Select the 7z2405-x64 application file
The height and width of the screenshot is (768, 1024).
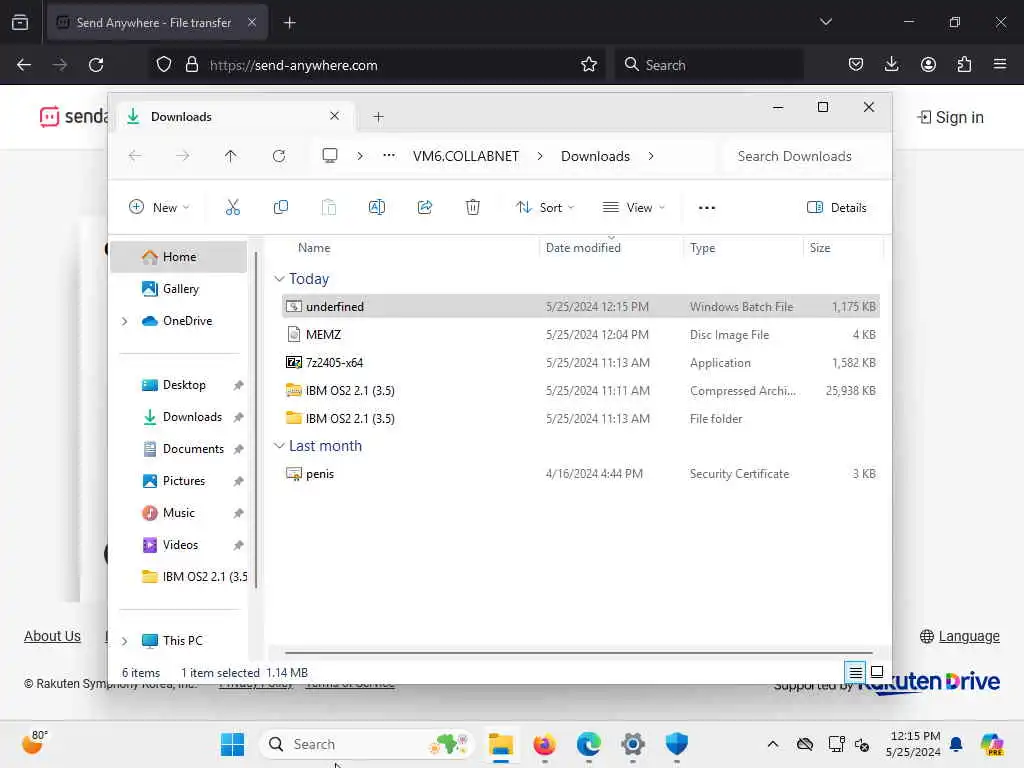581,362
